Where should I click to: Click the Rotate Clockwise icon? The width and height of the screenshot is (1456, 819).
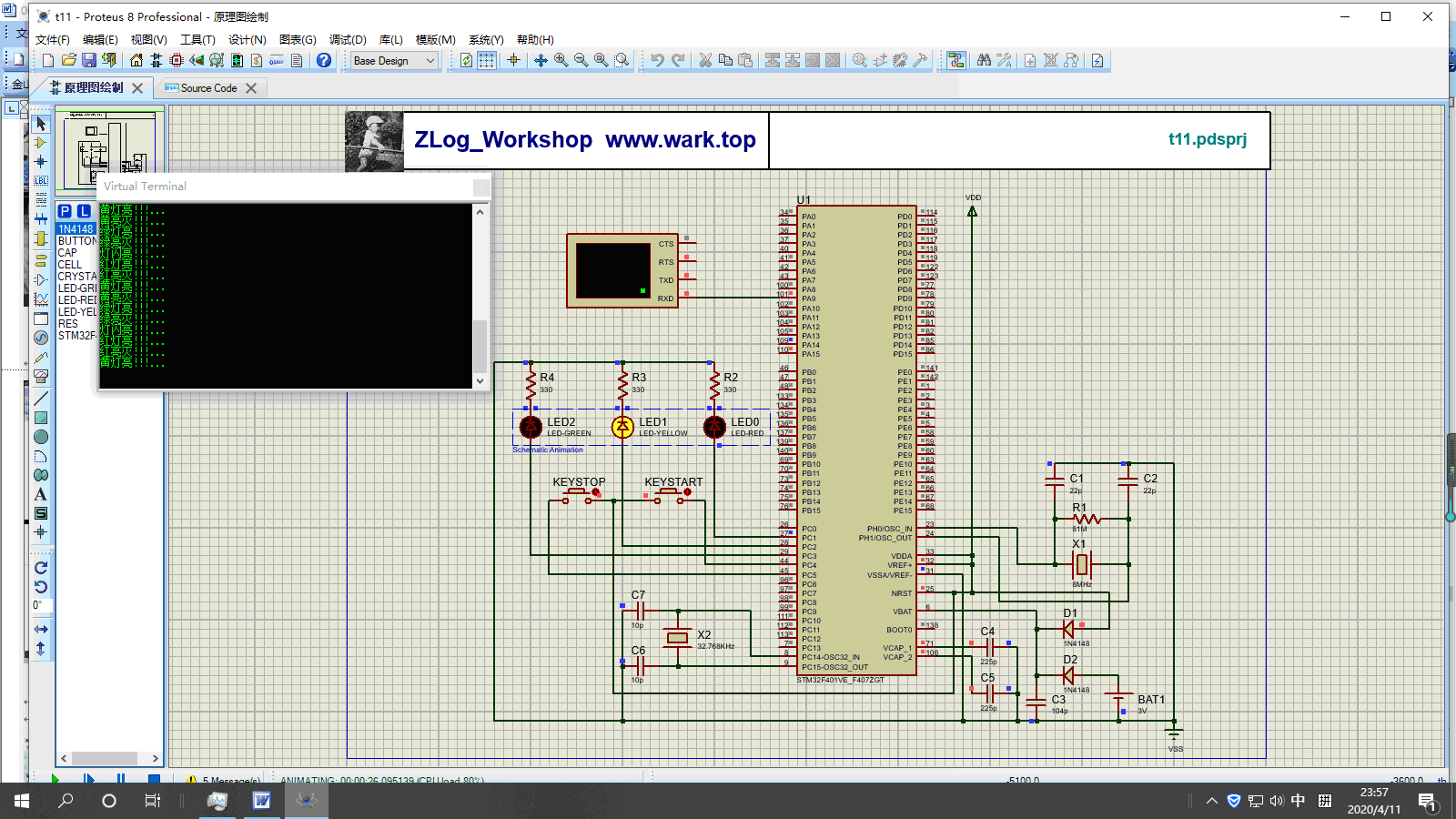(x=41, y=567)
